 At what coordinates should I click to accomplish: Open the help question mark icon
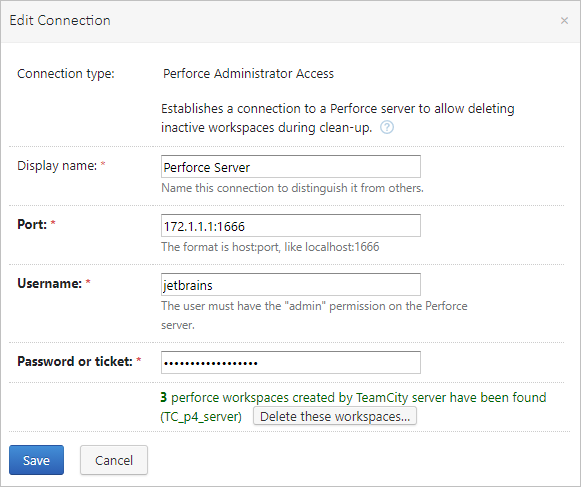tap(387, 127)
